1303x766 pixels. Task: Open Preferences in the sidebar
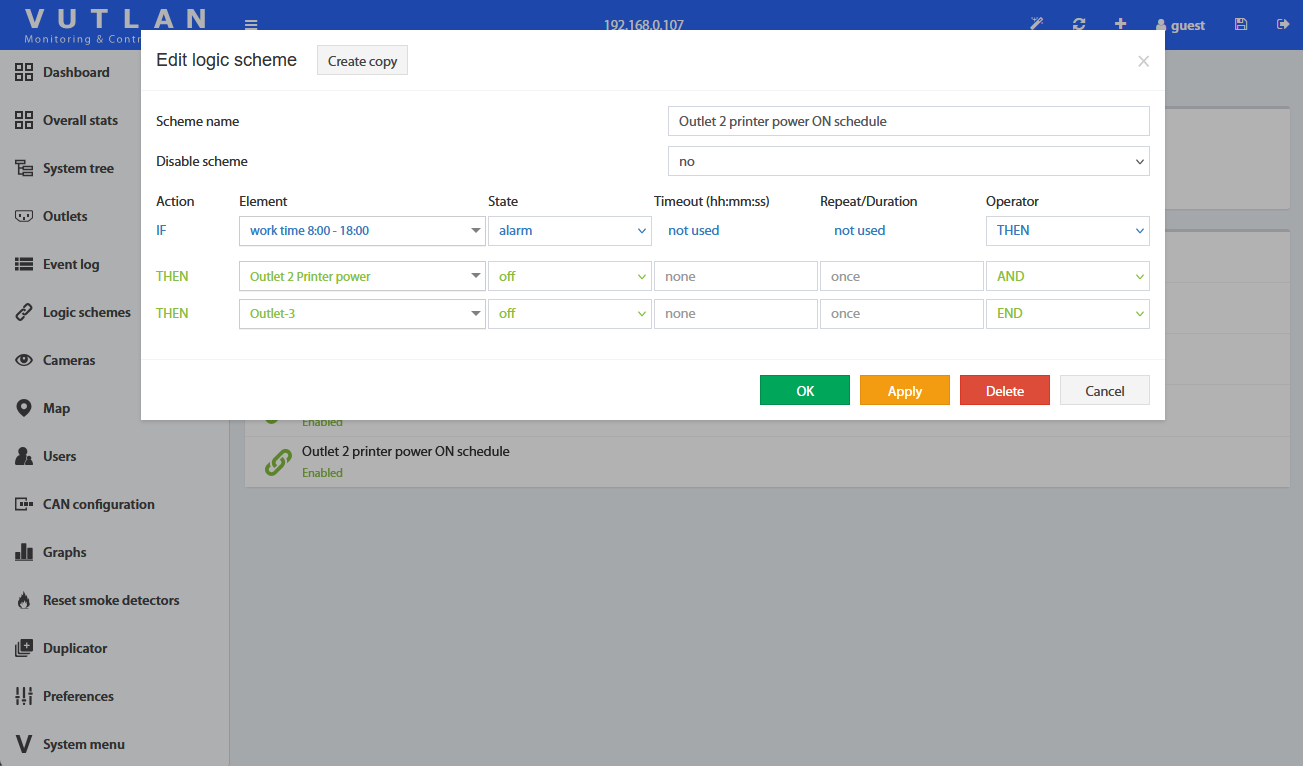tap(77, 696)
